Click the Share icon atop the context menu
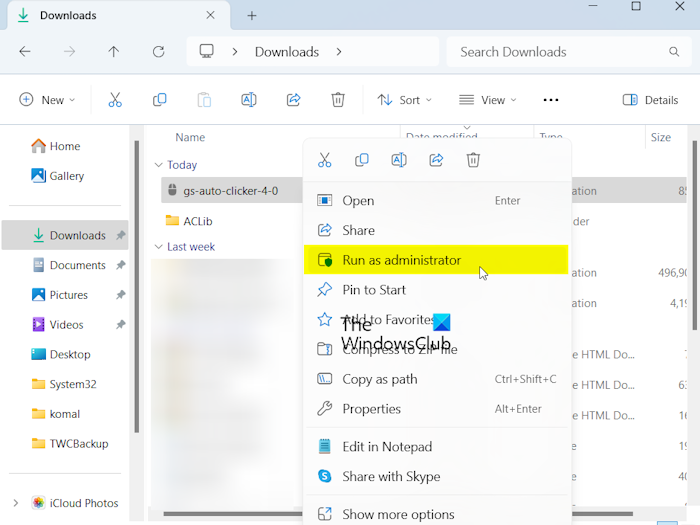The height and width of the screenshot is (525, 700). (436, 160)
